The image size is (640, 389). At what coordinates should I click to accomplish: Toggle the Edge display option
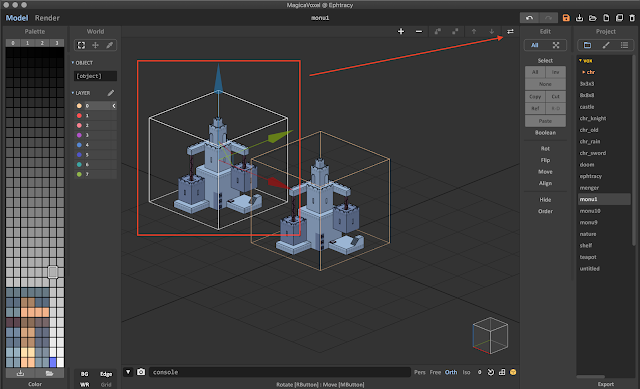coord(106,374)
